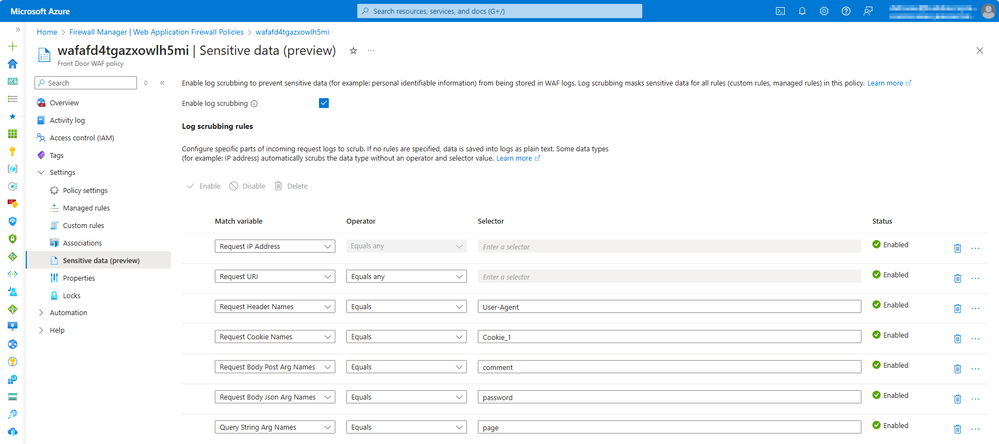Go to Home breadcrumb link
The image size is (999, 444).
click(45, 31)
